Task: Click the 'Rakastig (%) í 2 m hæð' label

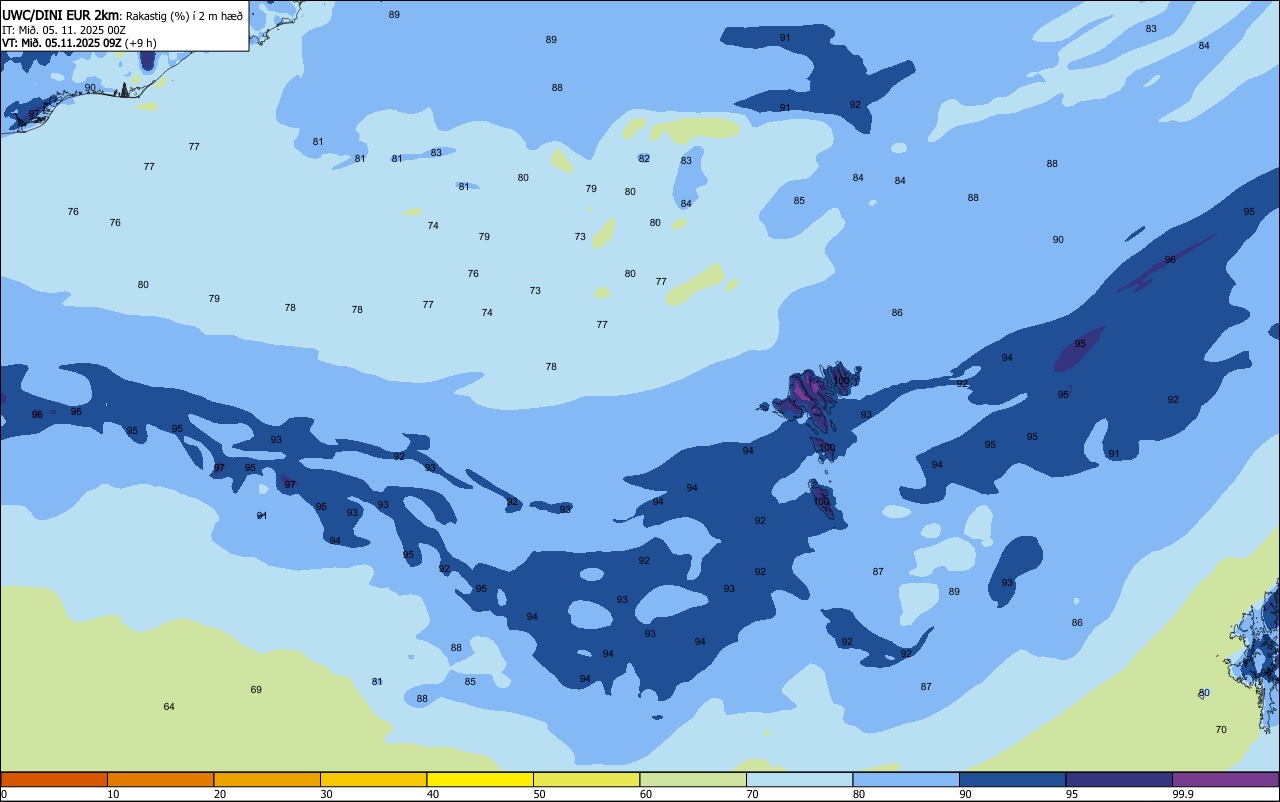Action: pos(184,16)
